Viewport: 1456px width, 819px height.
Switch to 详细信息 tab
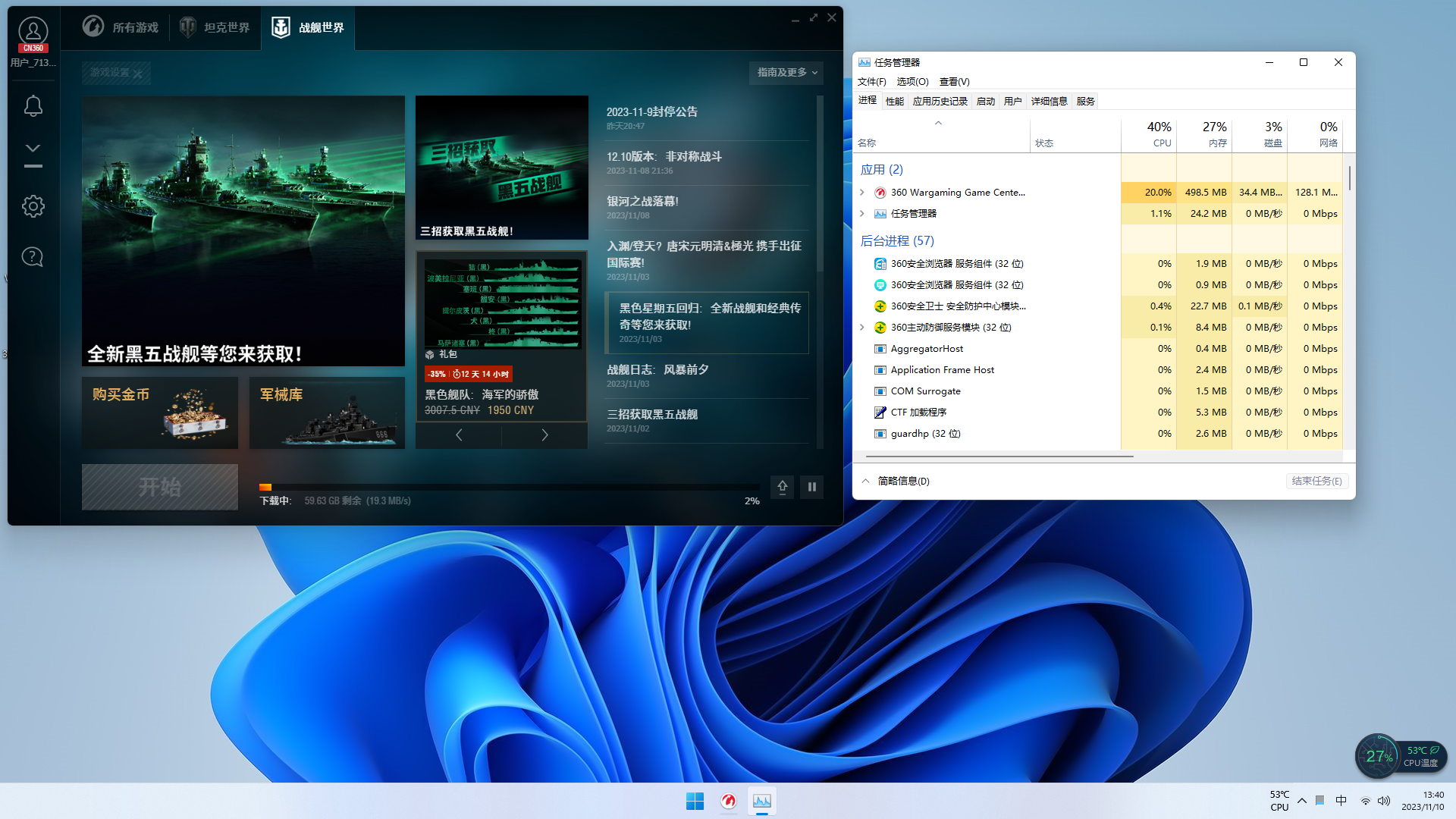pyautogui.click(x=1049, y=101)
